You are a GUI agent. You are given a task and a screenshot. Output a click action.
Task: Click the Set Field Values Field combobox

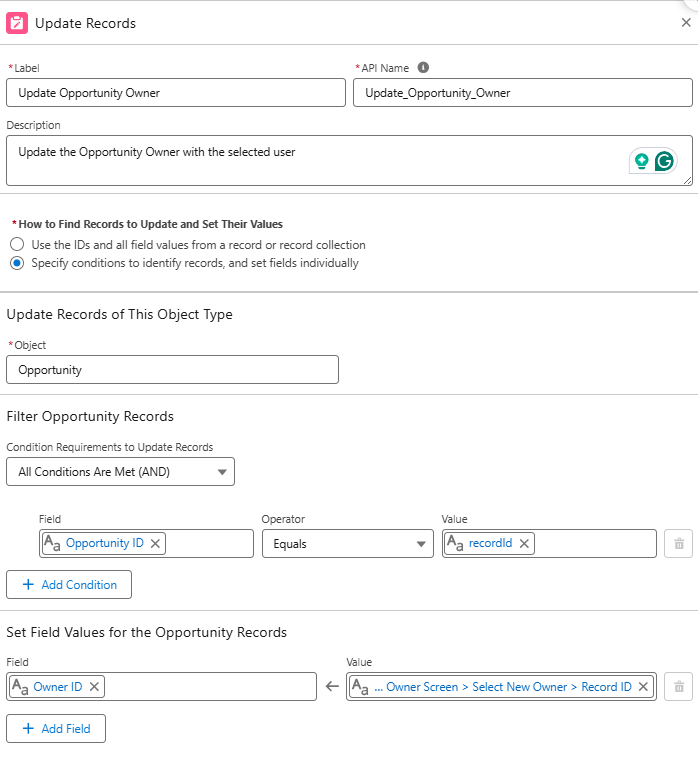[161, 687]
